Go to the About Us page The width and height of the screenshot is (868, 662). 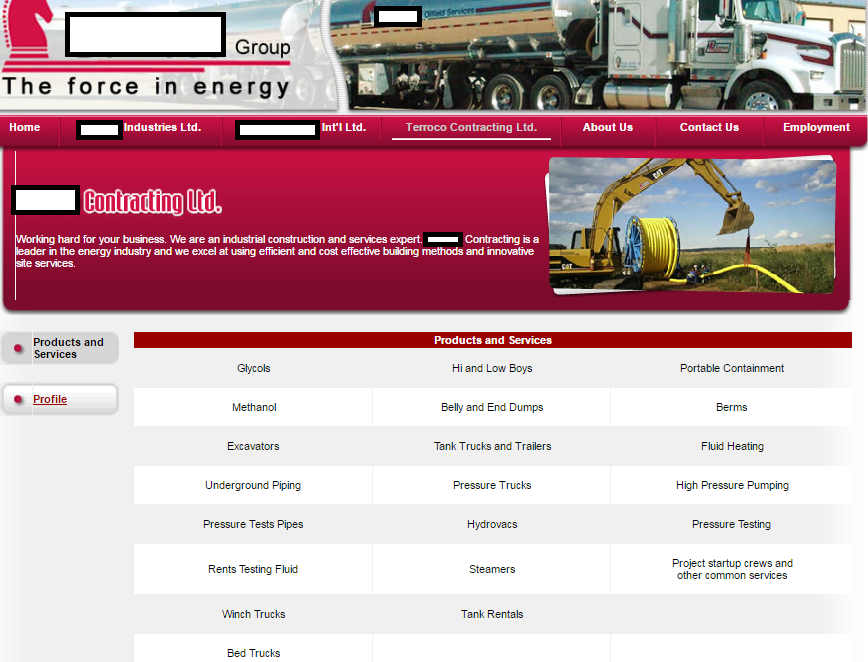[607, 127]
